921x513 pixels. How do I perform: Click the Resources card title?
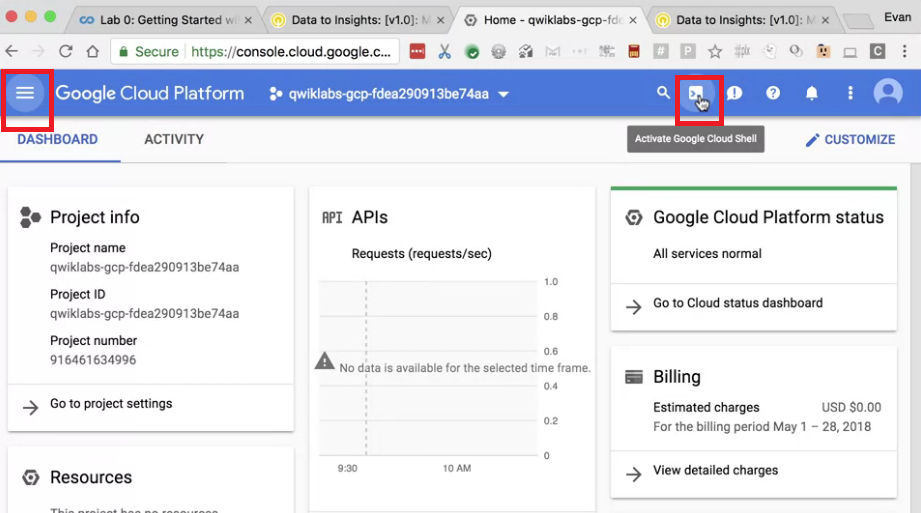(91, 477)
